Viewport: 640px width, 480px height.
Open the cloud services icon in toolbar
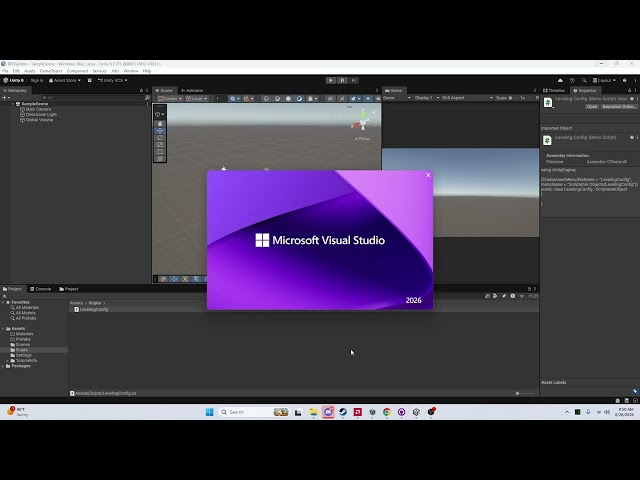click(x=560, y=80)
